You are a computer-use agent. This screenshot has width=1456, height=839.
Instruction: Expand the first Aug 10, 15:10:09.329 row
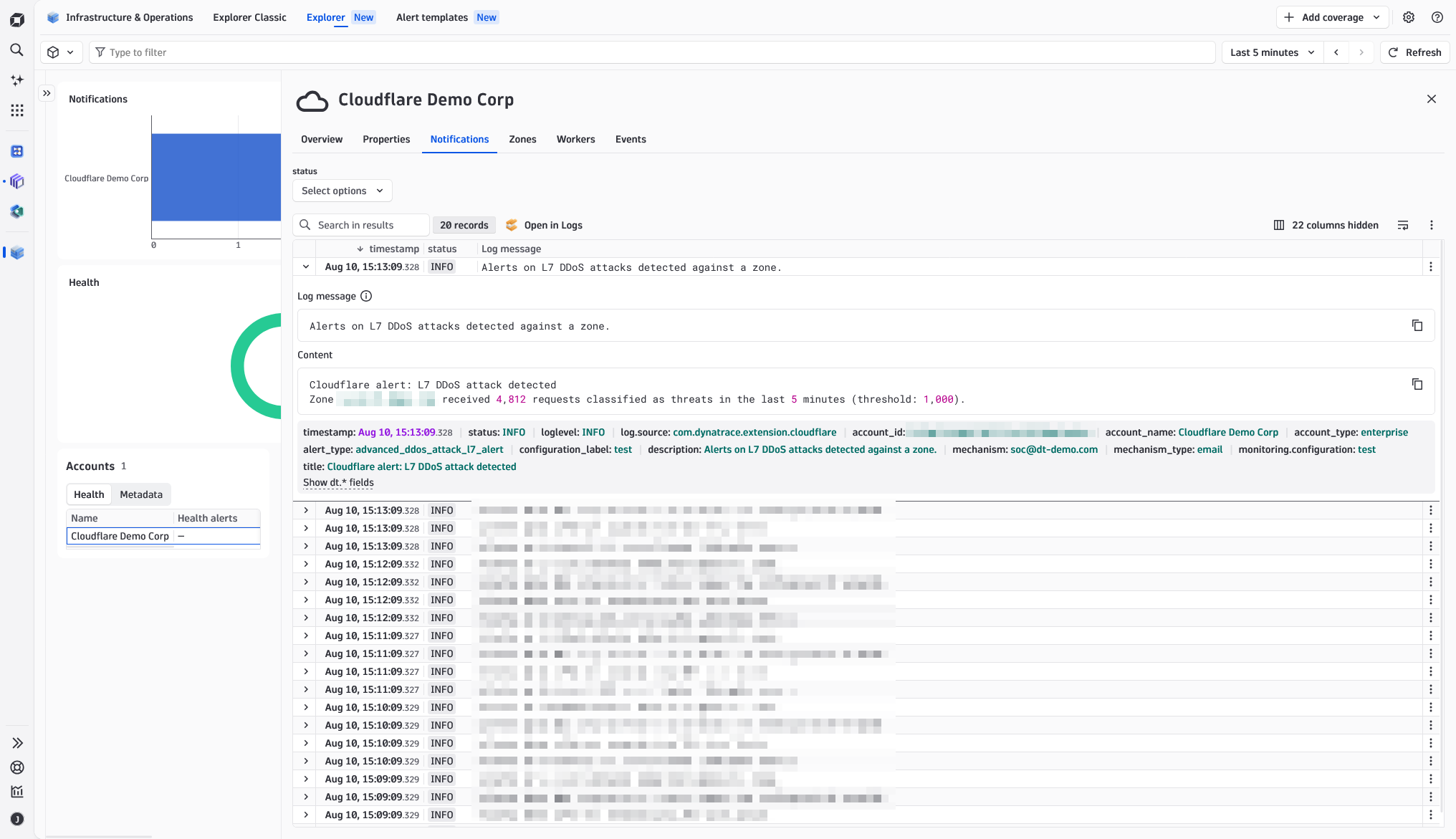click(306, 707)
